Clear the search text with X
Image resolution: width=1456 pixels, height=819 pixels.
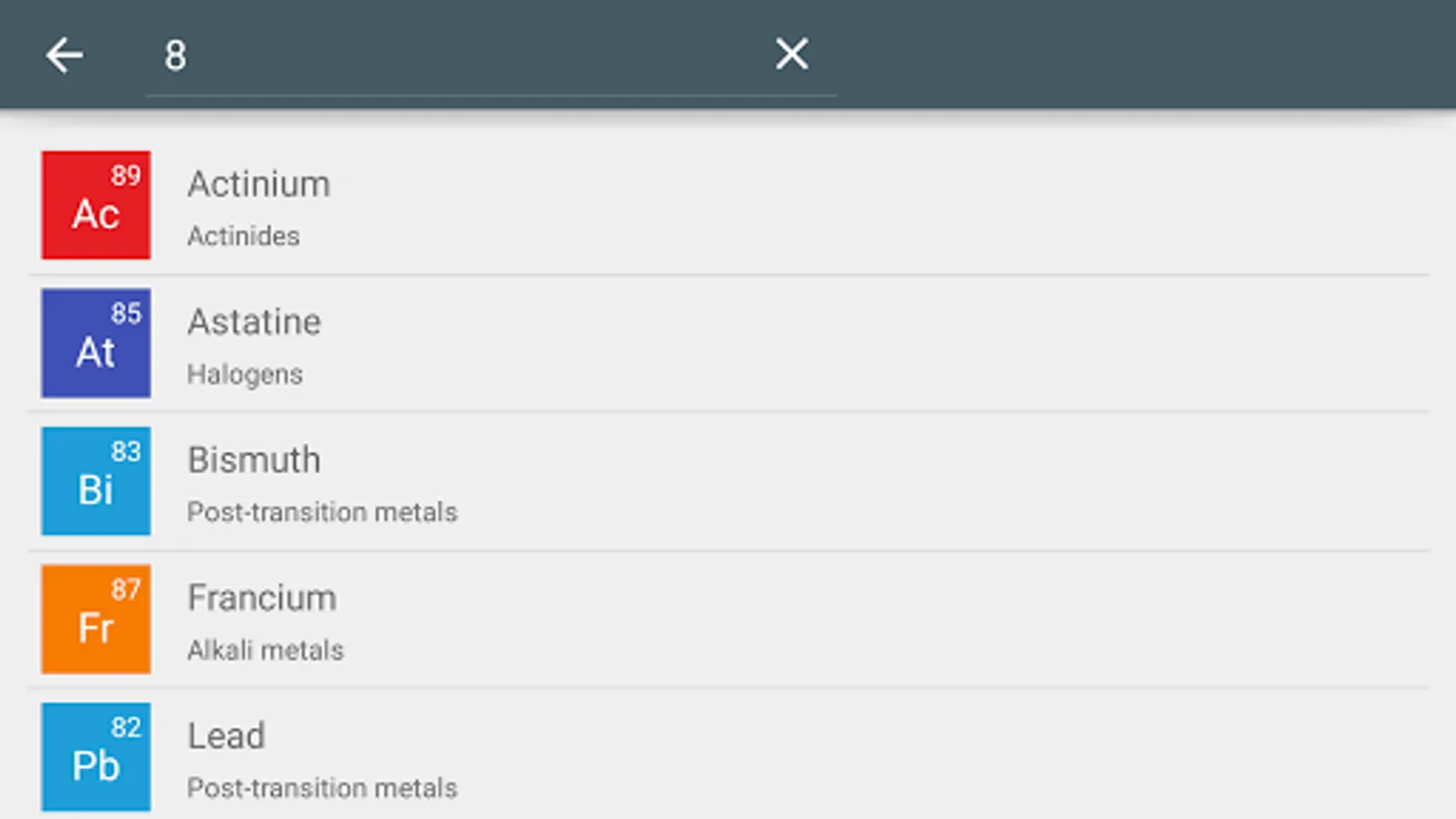[792, 55]
